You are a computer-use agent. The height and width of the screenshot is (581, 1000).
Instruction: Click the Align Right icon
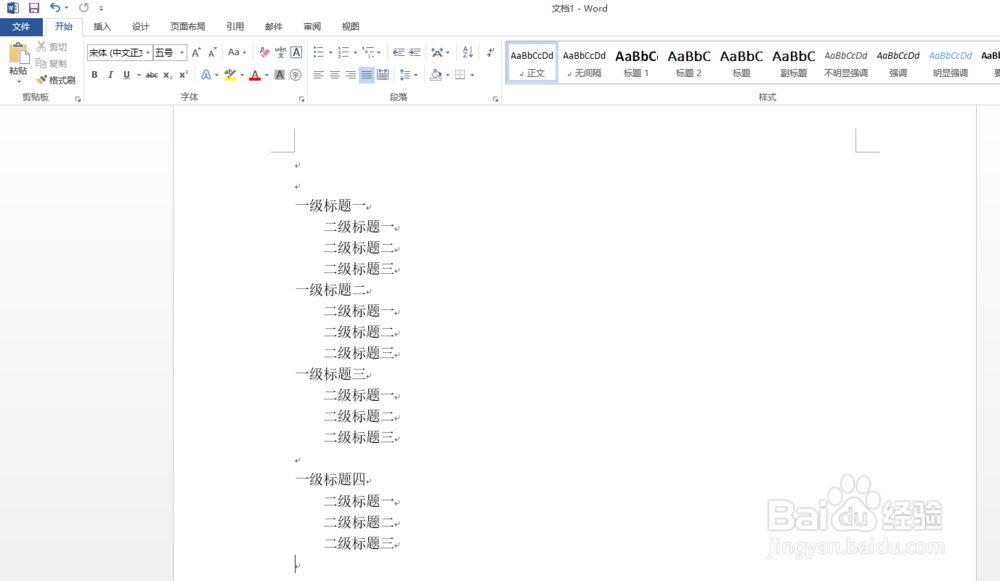tap(350, 75)
